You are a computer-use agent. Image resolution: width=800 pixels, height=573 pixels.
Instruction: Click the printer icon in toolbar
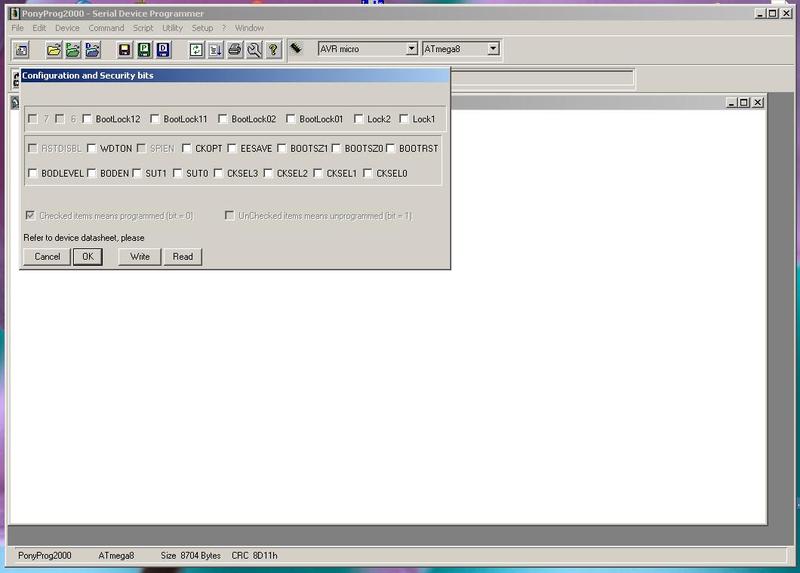(x=235, y=49)
